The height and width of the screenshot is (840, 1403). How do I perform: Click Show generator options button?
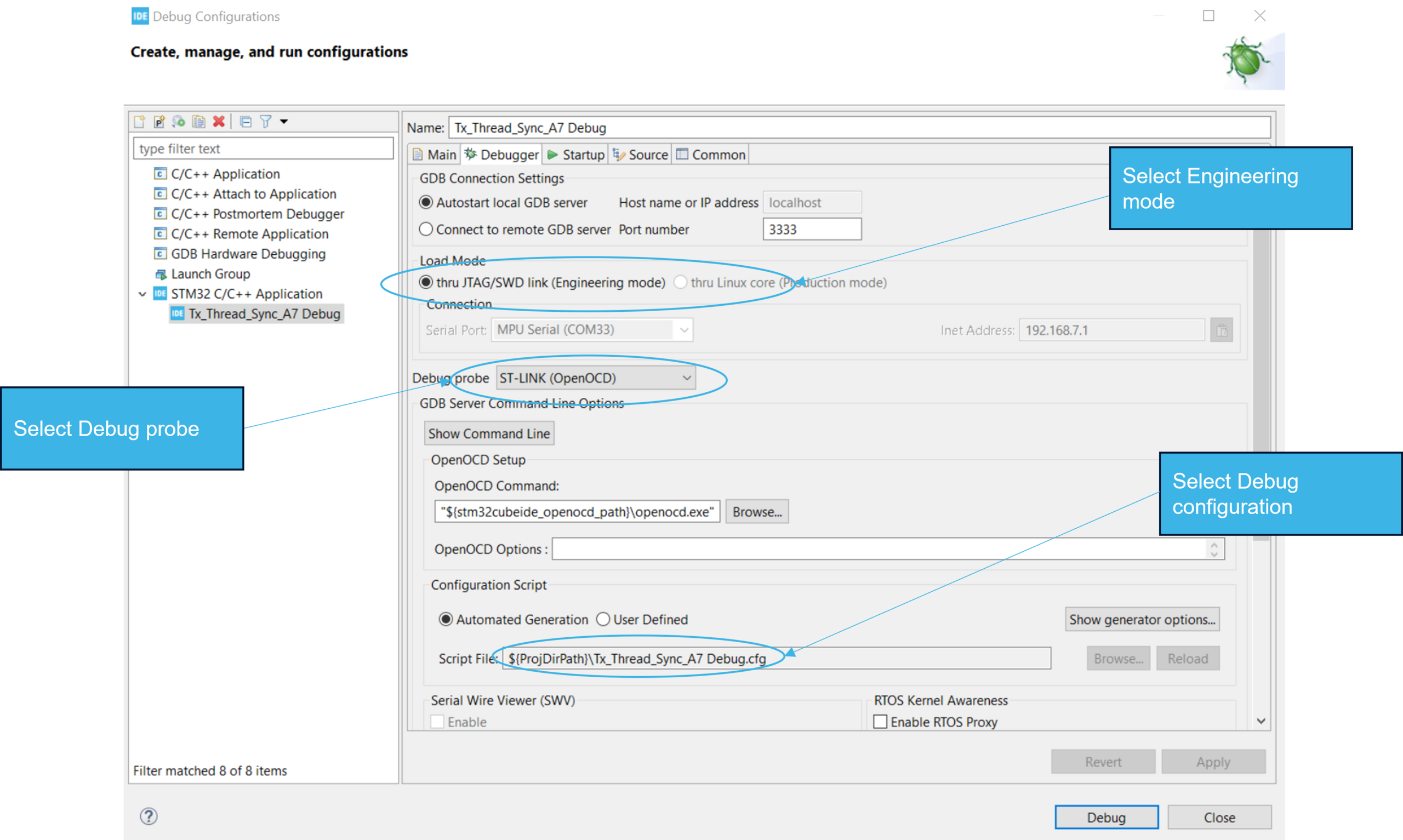pyautogui.click(x=1142, y=619)
